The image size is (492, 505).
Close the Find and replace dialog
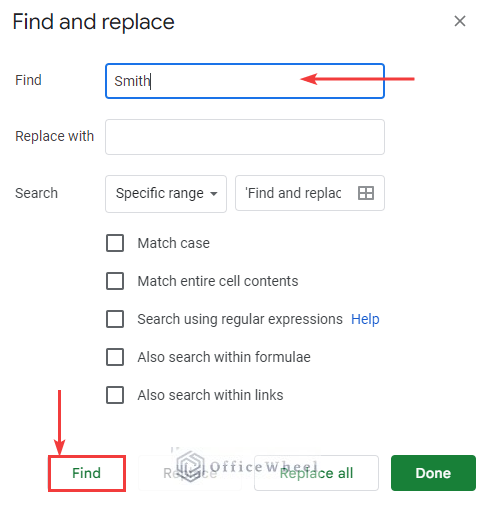pos(460,21)
